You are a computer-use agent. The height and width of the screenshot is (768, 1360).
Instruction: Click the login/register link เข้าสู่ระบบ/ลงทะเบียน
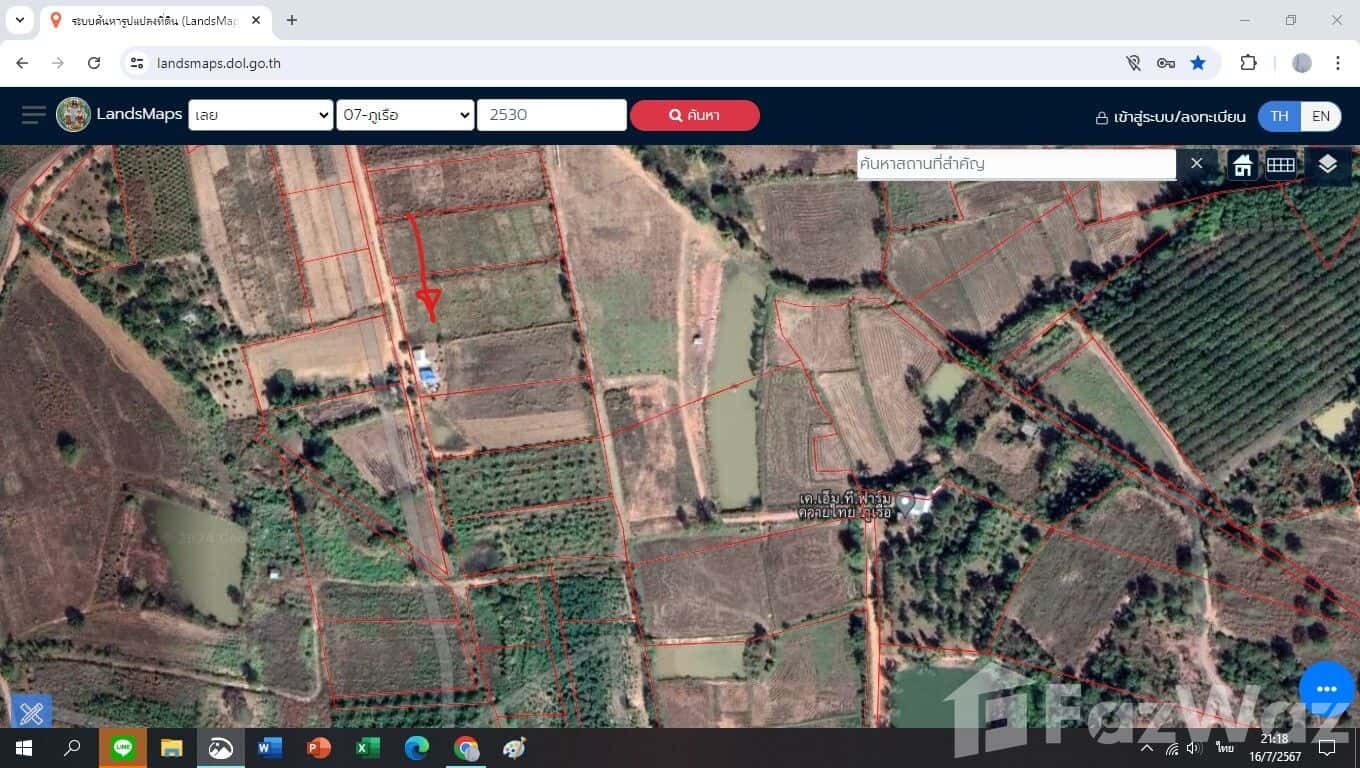[x=1170, y=117]
